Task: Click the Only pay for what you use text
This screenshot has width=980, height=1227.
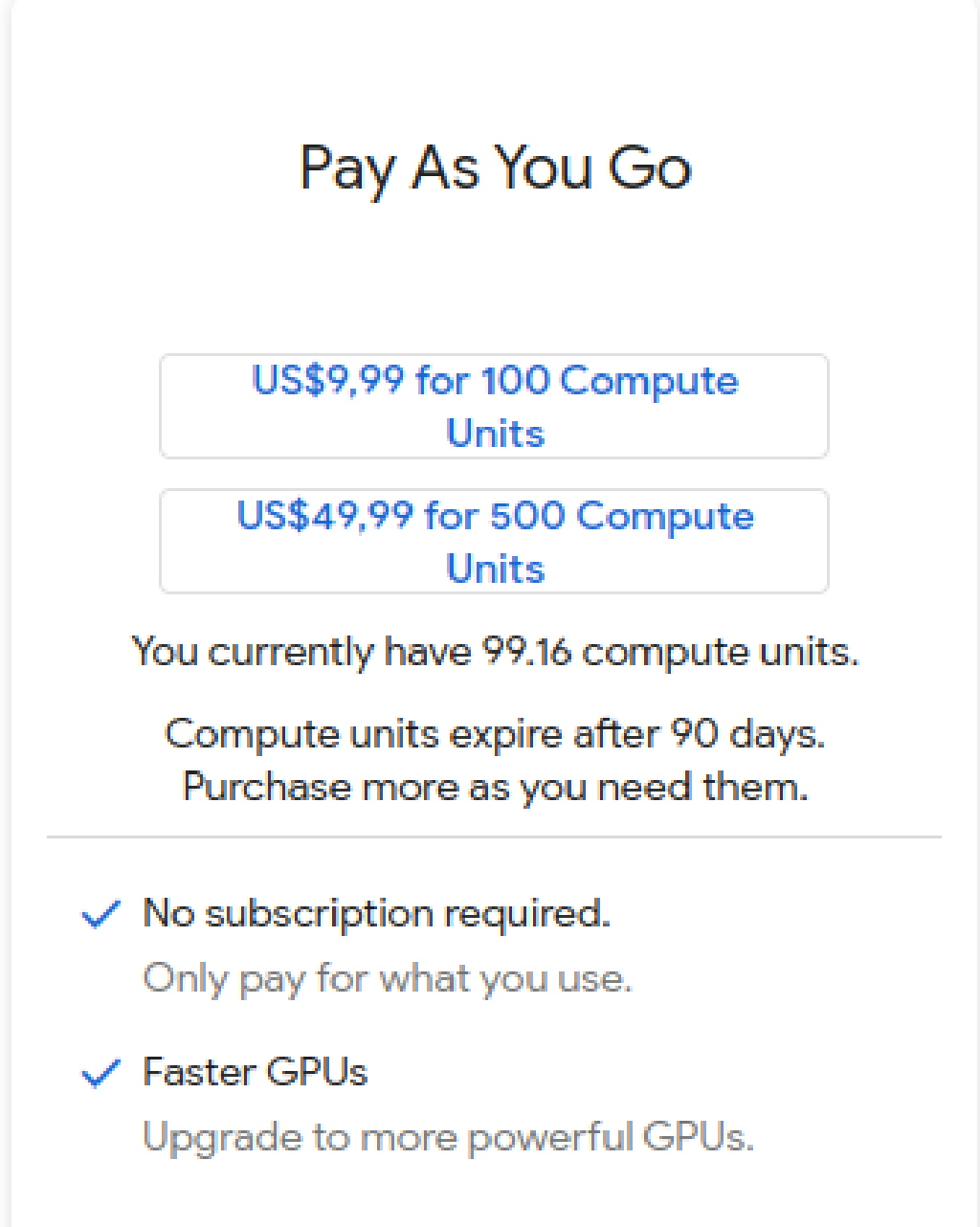Action: pos(387,978)
